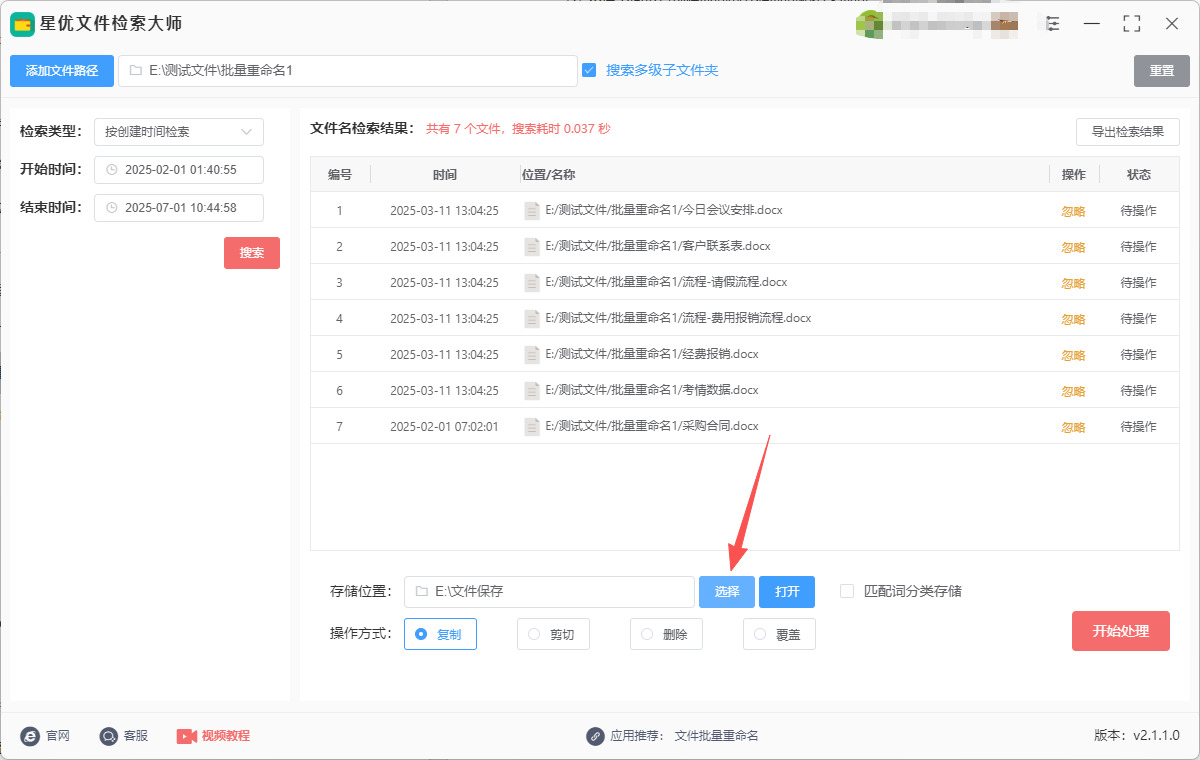Viewport: 1200px width, 760px height.
Task: Click the link icon beside 应用推荐
Action: click(595, 736)
